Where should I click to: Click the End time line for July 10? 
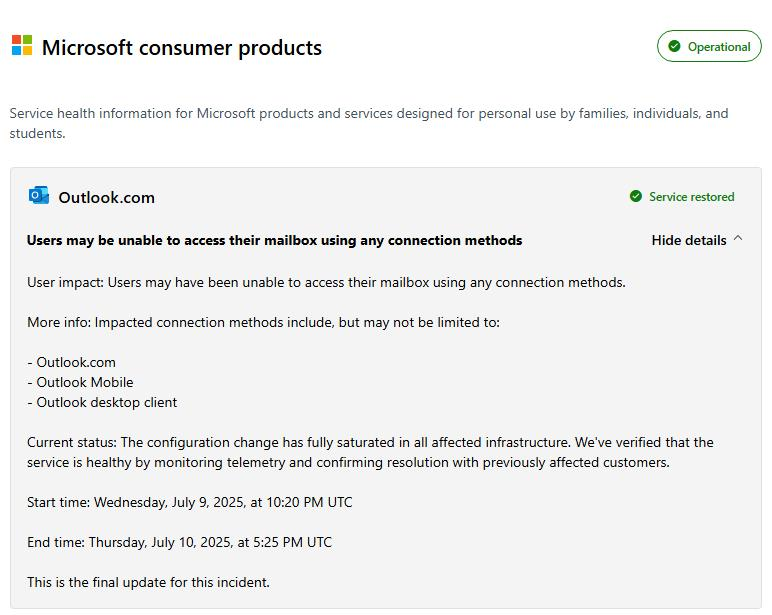[179, 542]
